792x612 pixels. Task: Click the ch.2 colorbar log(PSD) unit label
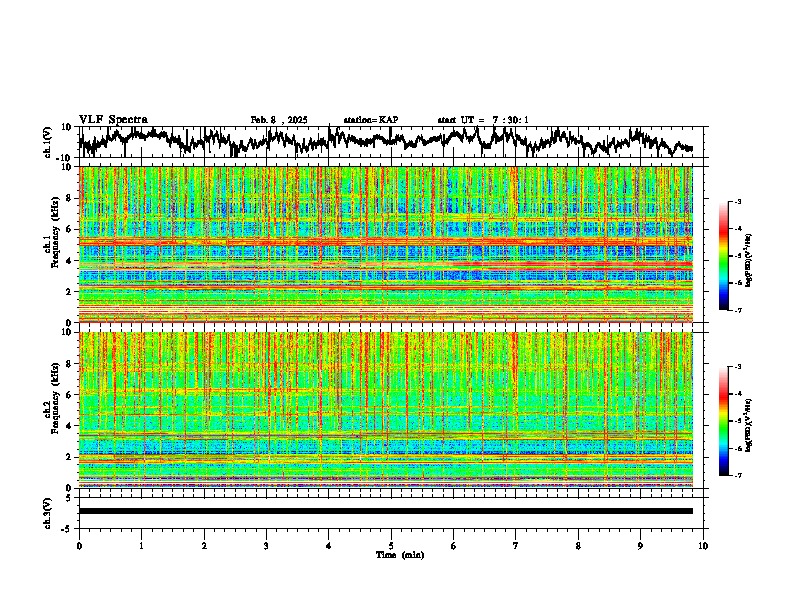click(x=748, y=426)
